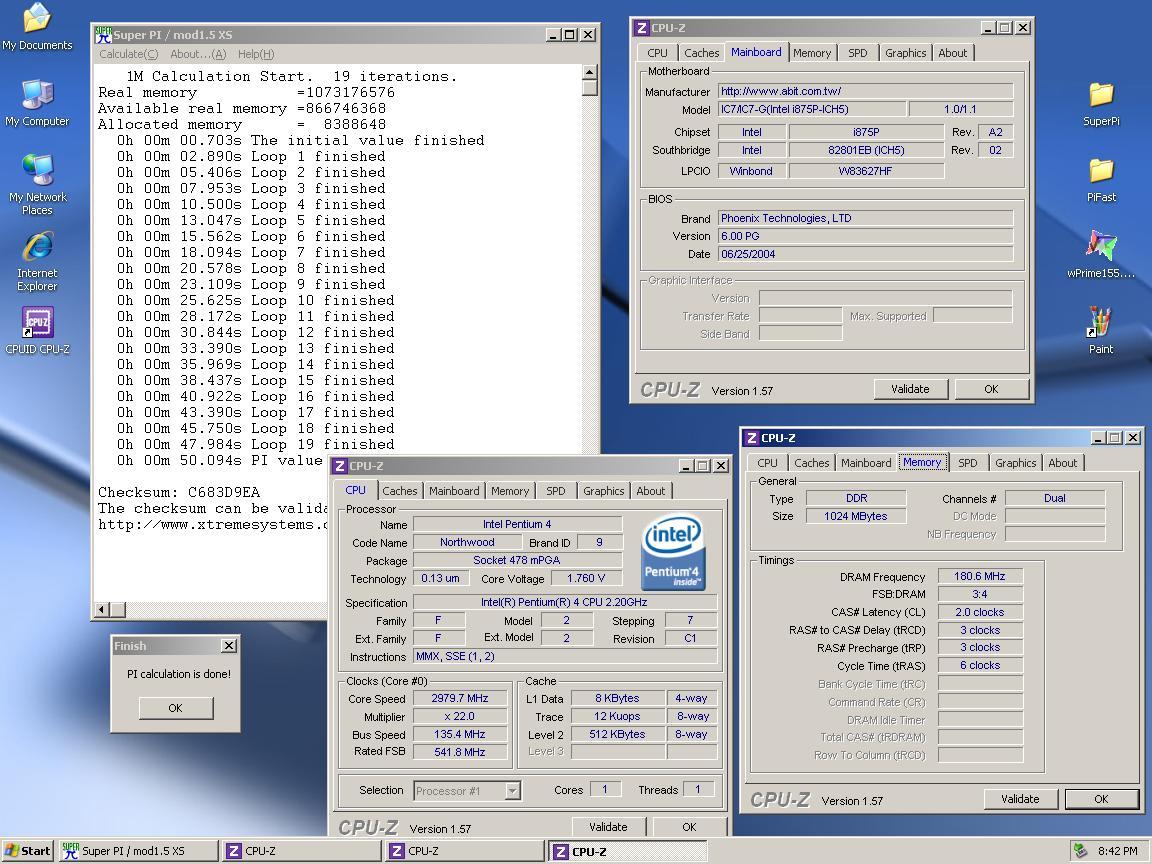The width and height of the screenshot is (1152, 864).
Task: Open About tab in the Mainboard CPU-Z window
Action: [953, 53]
